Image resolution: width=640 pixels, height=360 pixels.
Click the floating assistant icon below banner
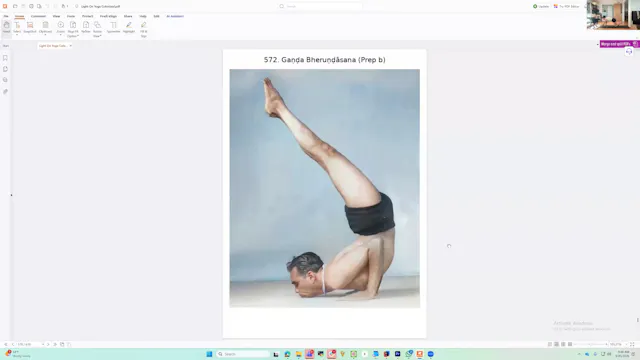coord(629,52)
